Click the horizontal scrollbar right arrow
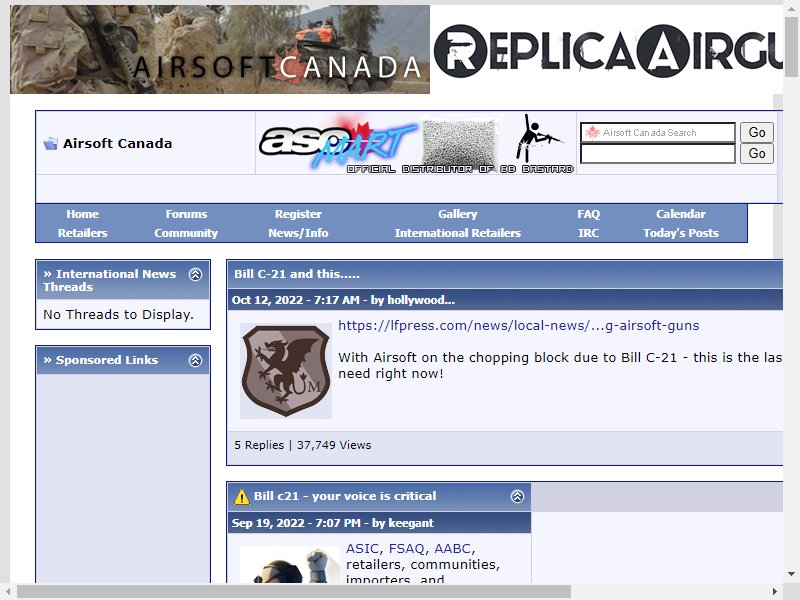 775,592
